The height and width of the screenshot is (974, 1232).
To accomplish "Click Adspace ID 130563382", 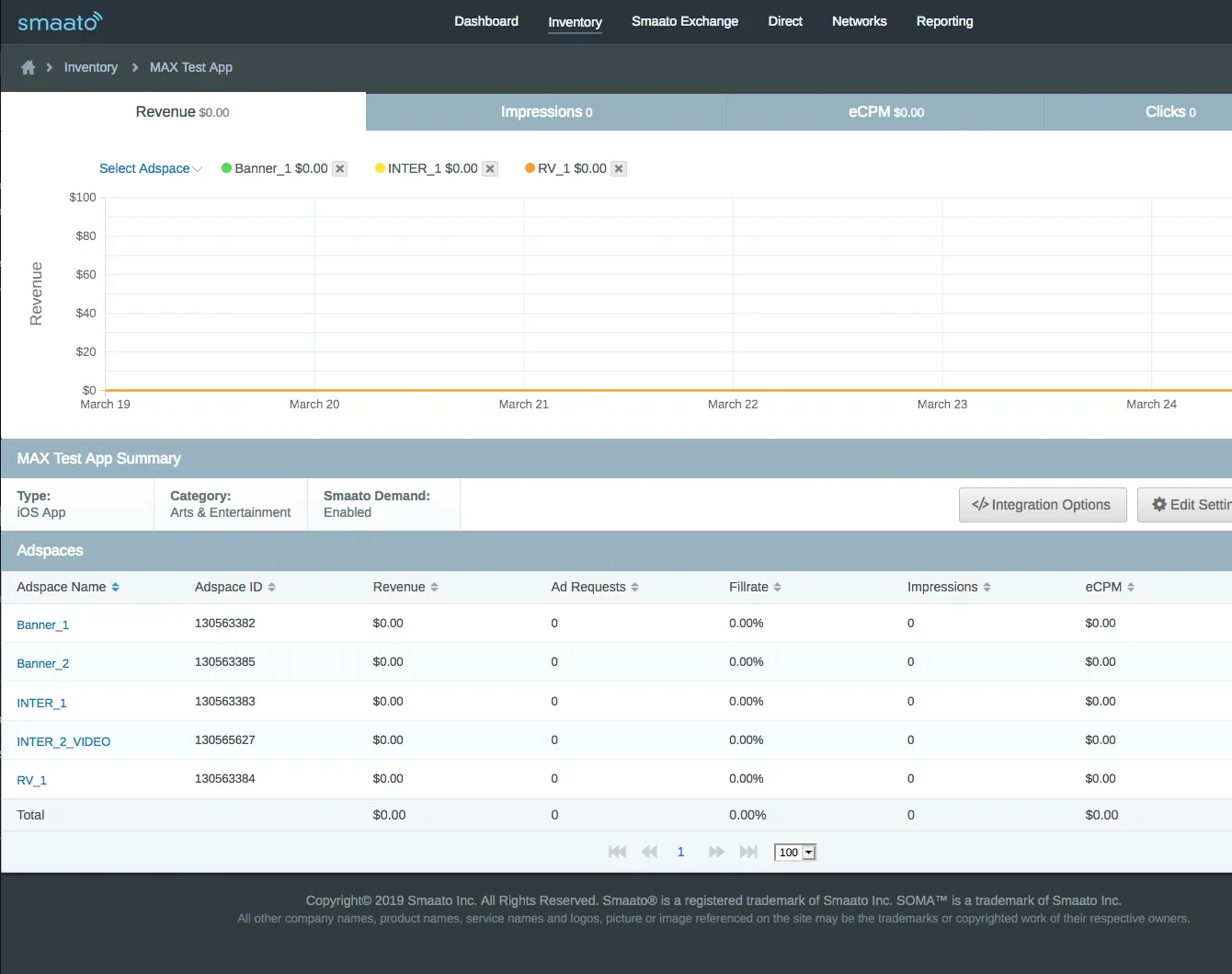I will [x=225, y=623].
